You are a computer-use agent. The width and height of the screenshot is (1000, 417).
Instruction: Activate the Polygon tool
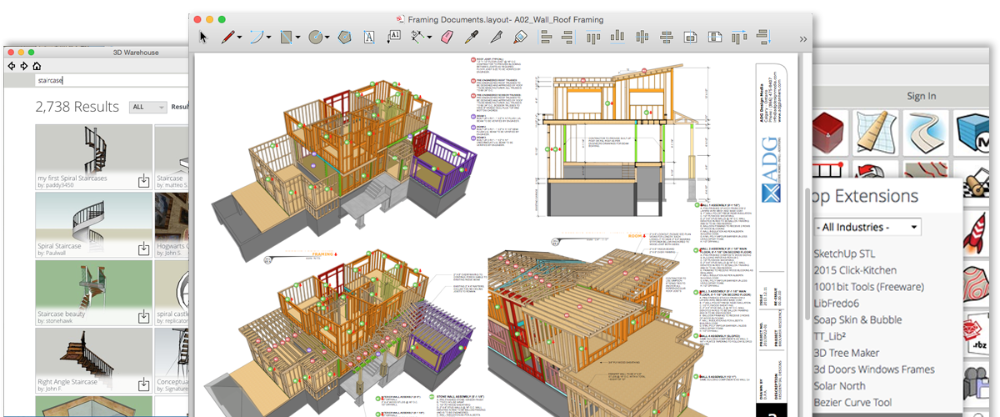tap(343, 37)
